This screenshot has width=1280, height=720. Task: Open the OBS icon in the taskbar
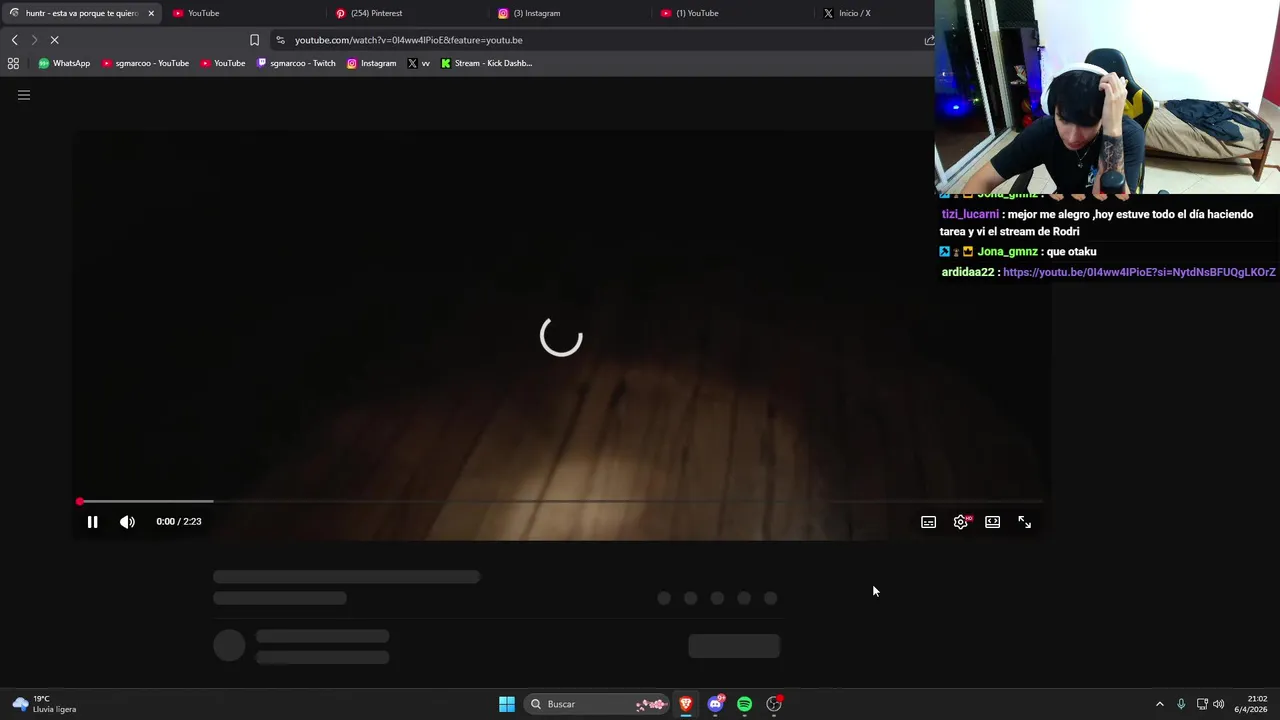click(x=774, y=704)
